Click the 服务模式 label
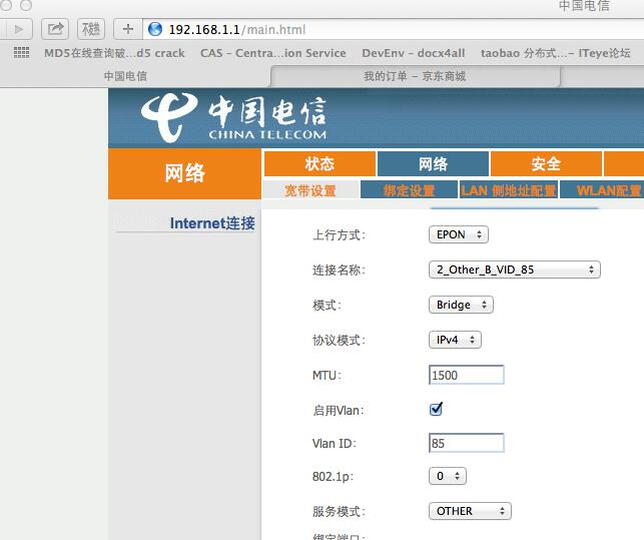The height and width of the screenshot is (540, 644). click(x=339, y=511)
